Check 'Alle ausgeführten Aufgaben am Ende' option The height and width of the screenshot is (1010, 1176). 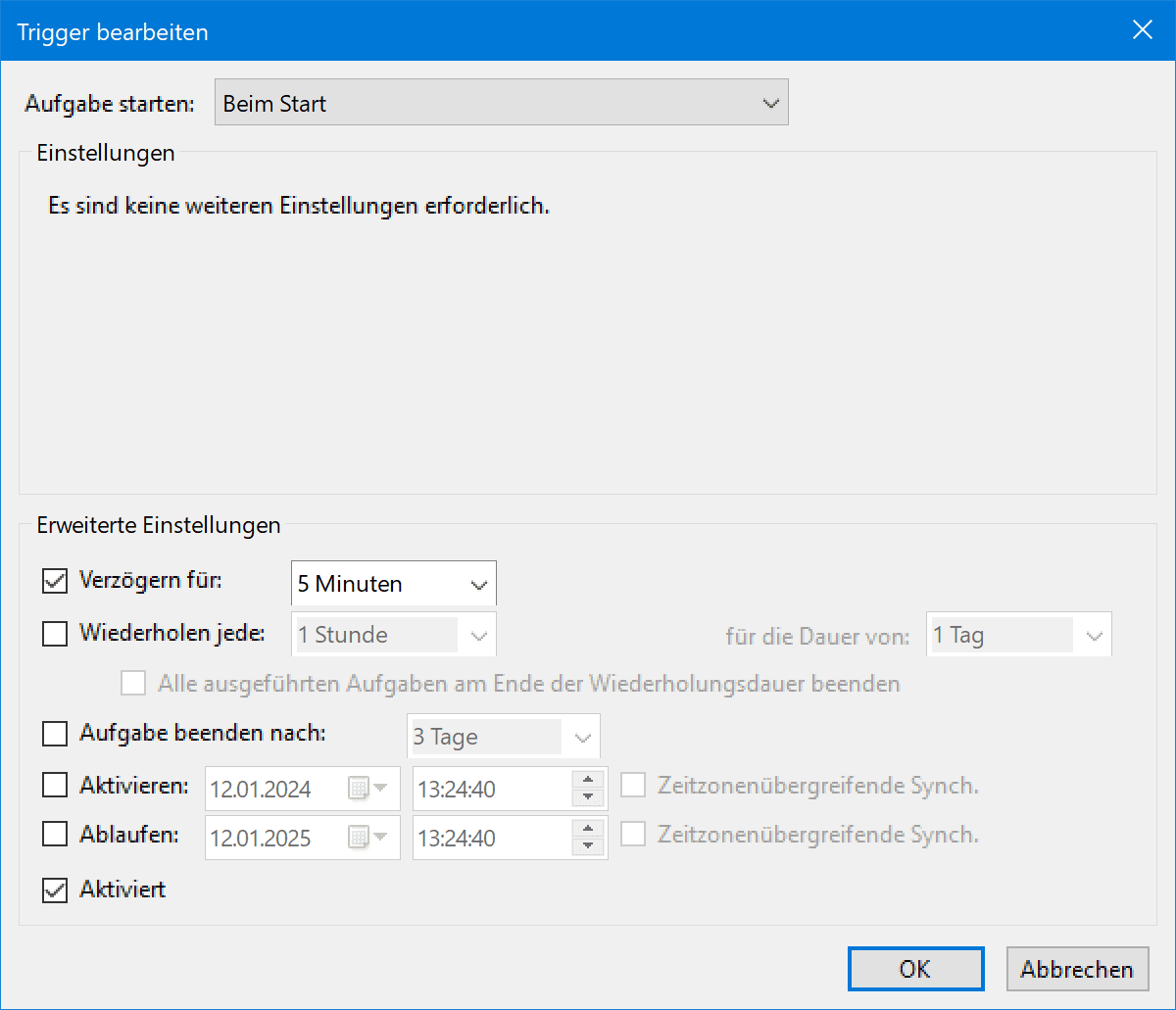tap(133, 683)
